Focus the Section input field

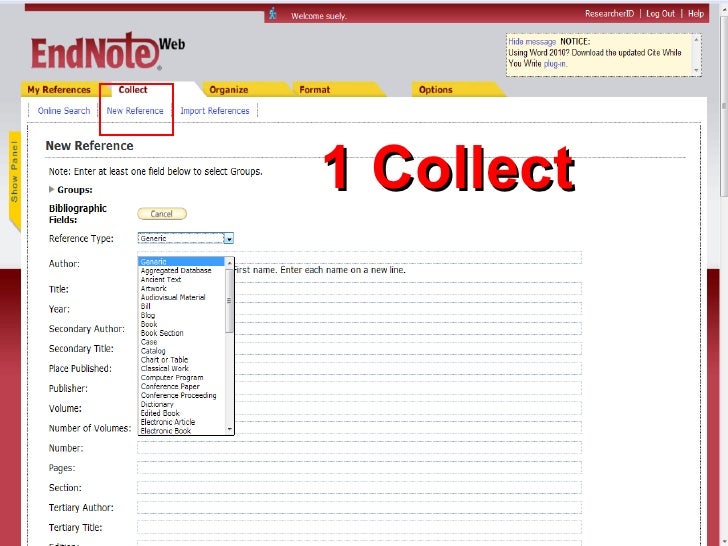click(x=359, y=488)
